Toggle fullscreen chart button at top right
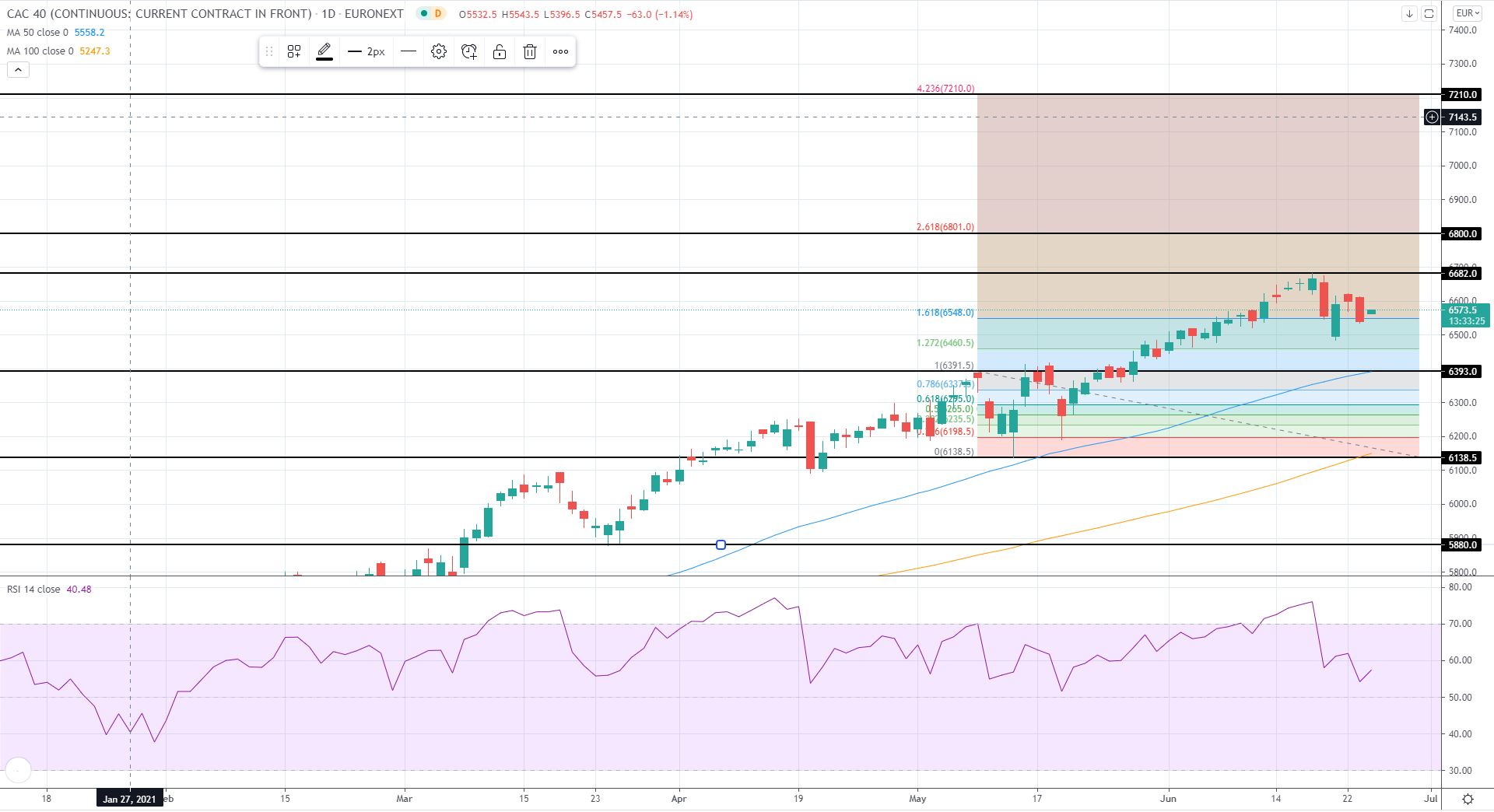1494x812 pixels. click(x=1429, y=13)
